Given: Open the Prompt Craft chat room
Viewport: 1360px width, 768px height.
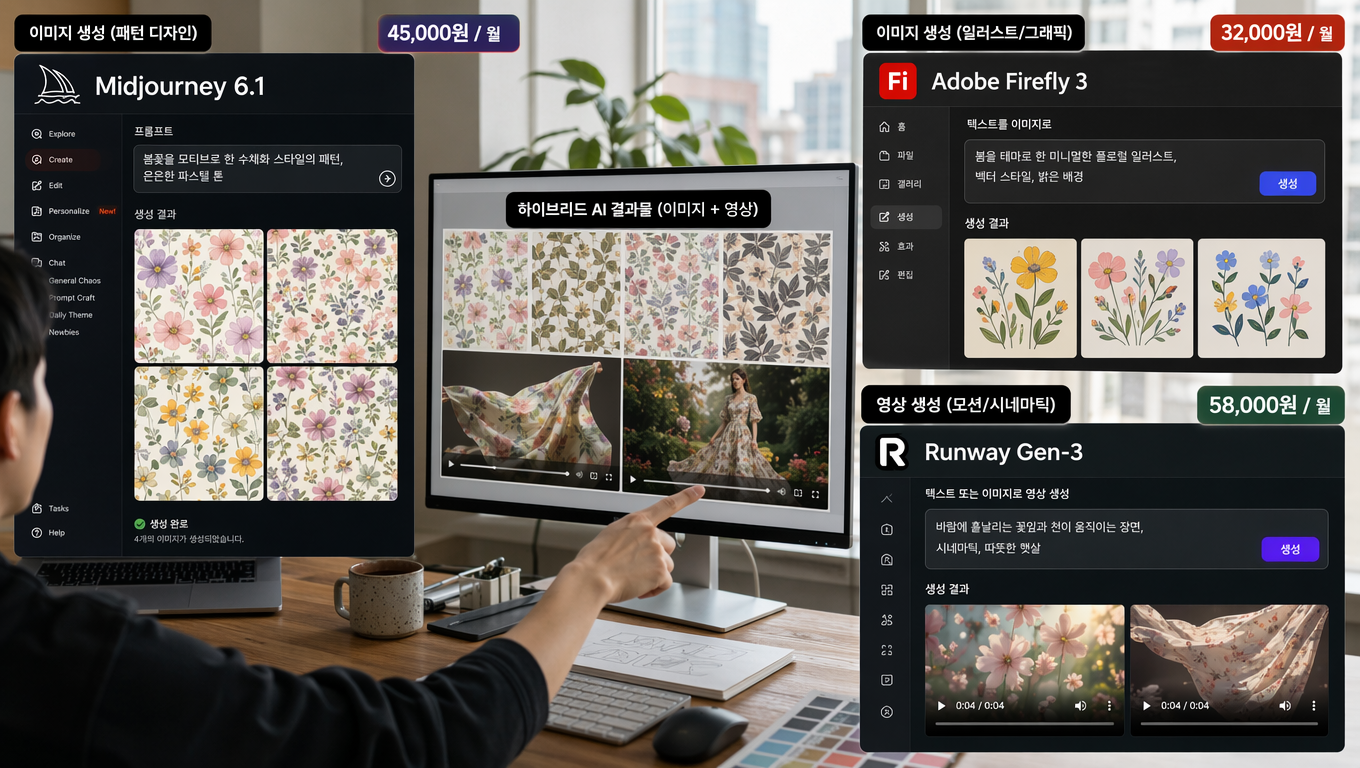Looking at the screenshot, I should (x=71, y=298).
